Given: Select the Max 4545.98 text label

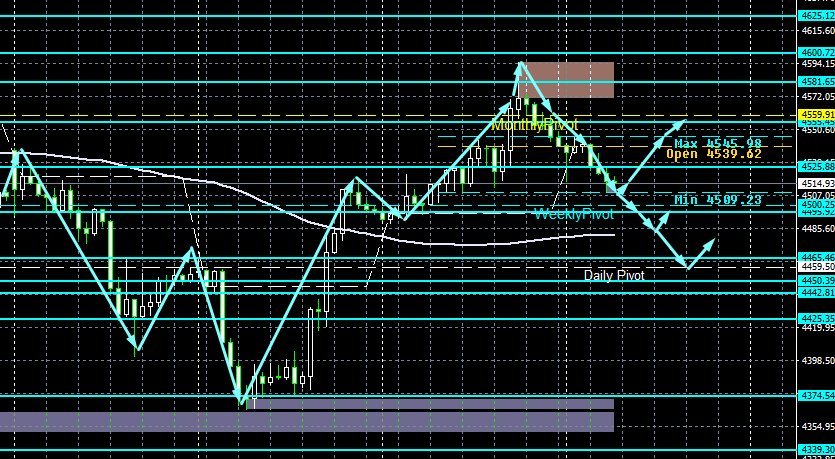Looking at the screenshot, I should tap(718, 143).
